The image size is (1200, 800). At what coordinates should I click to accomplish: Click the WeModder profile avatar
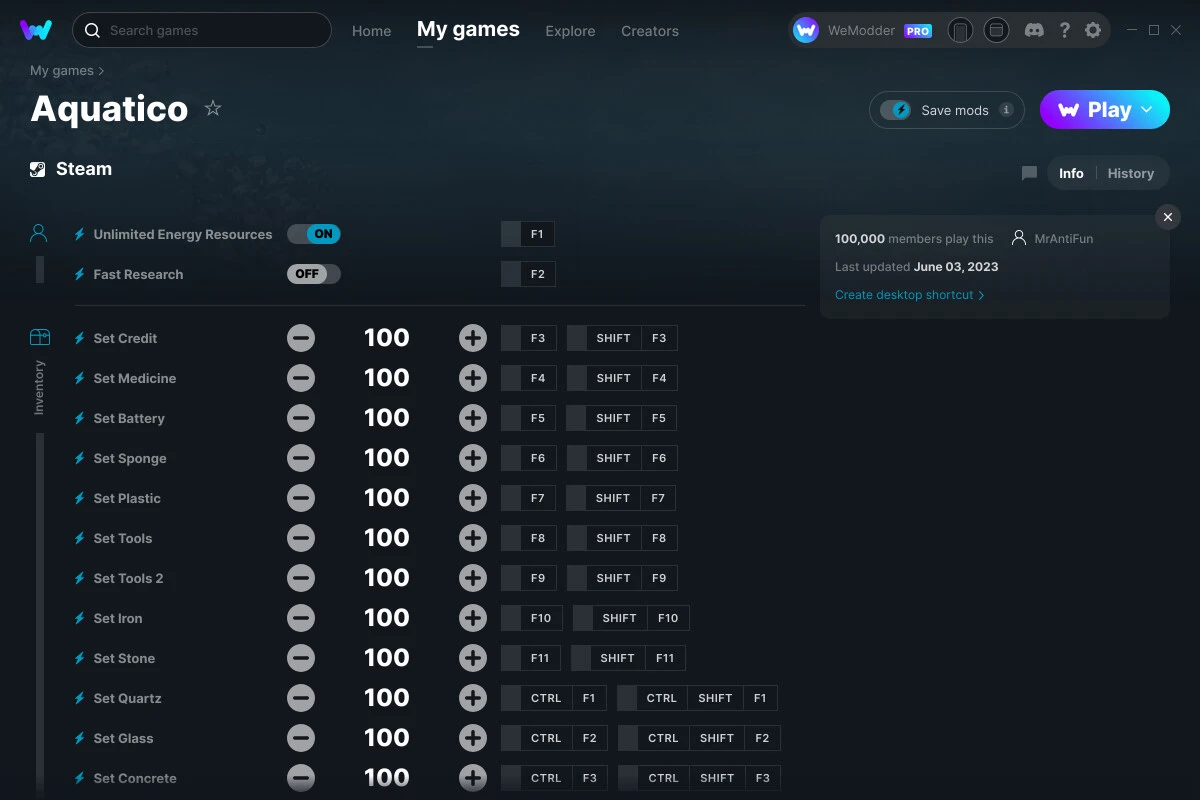point(806,31)
